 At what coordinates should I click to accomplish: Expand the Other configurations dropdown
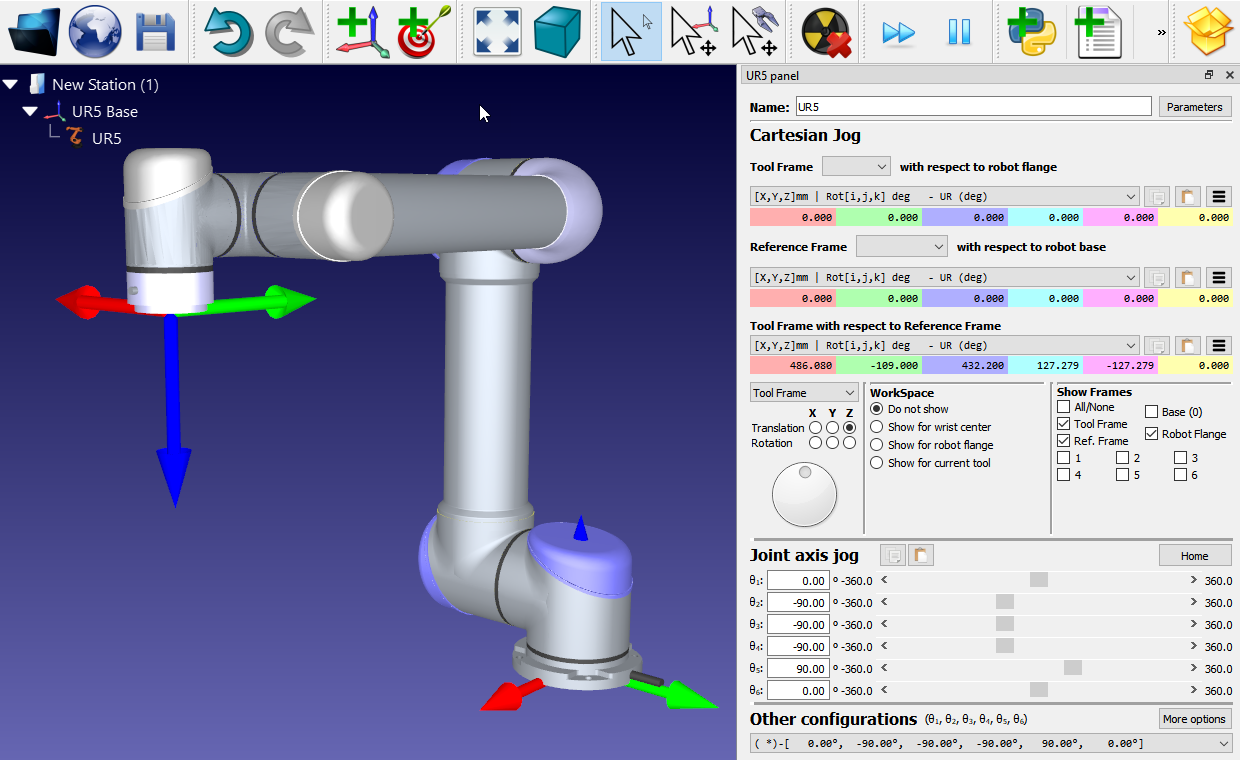coord(1224,744)
